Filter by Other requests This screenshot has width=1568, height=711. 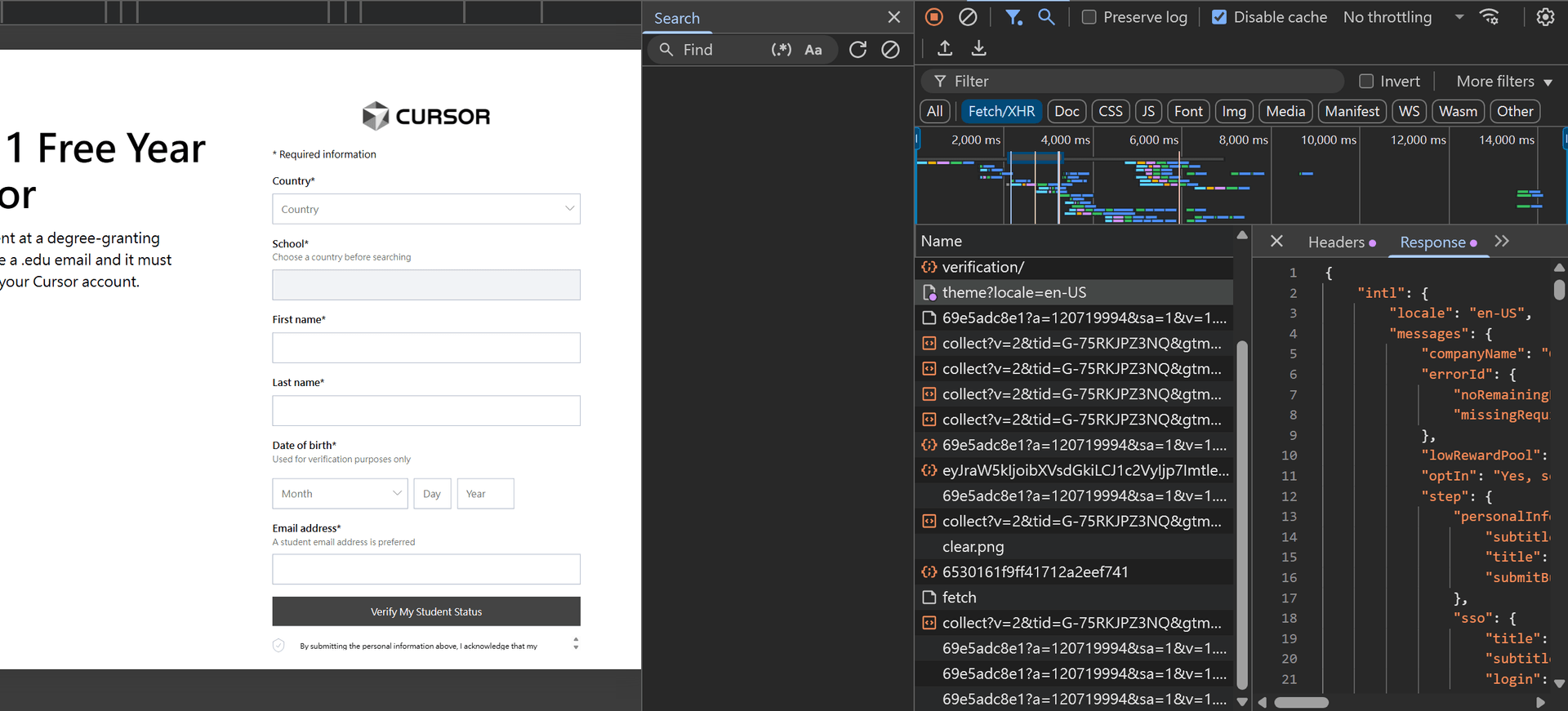tap(1515, 111)
